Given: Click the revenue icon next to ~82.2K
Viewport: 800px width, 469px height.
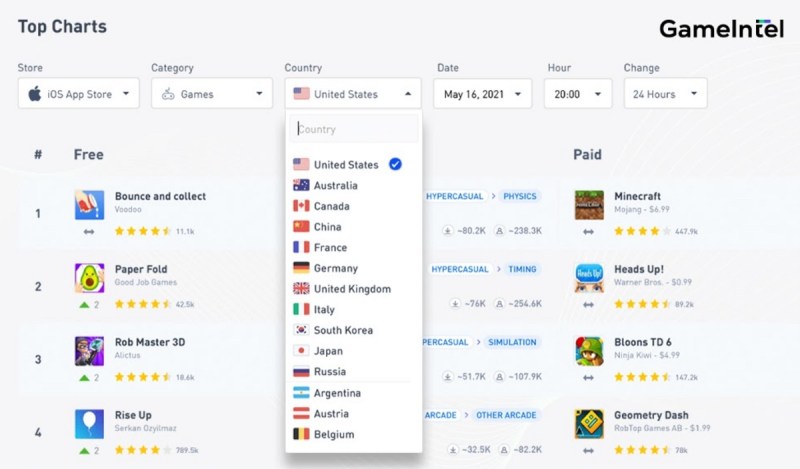Looking at the screenshot, I should (504, 450).
